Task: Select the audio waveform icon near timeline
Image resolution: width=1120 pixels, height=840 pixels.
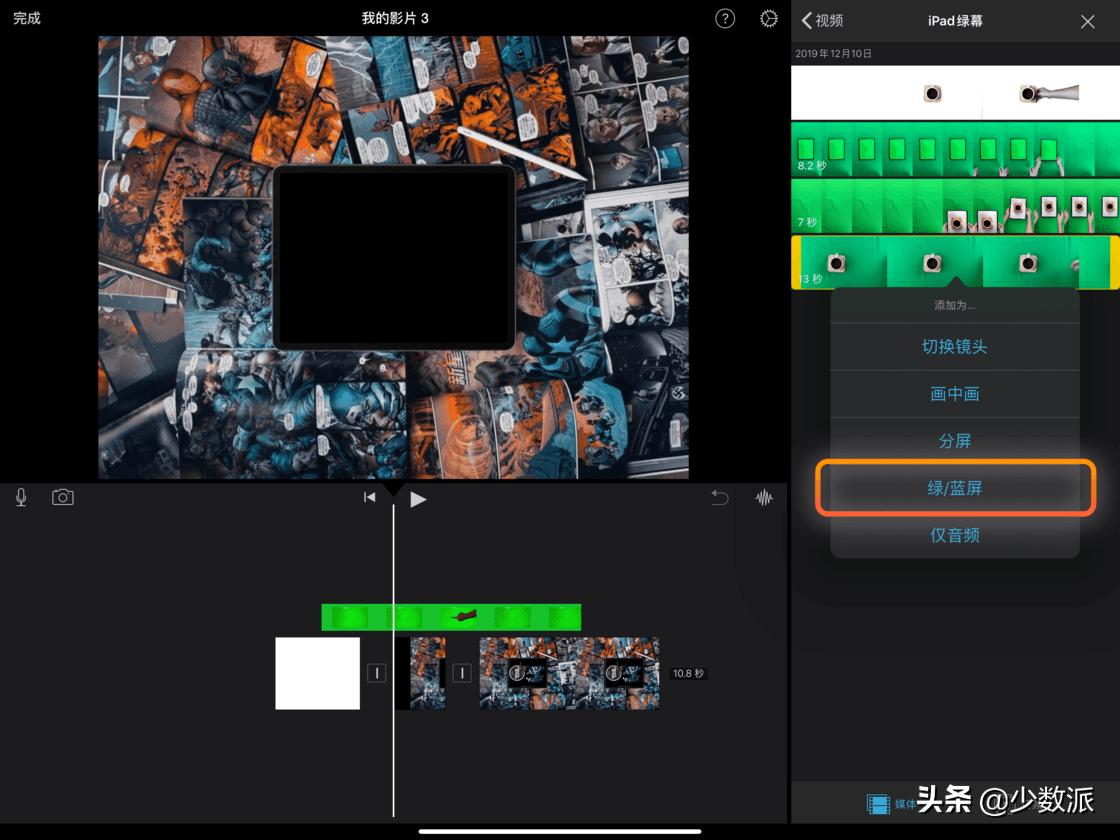Action: 764,496
